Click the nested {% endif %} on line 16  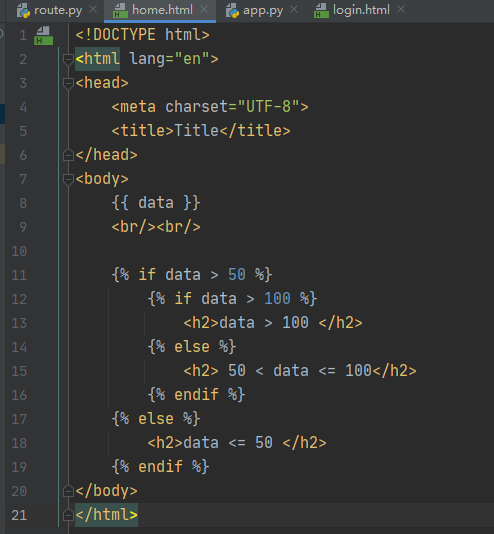[196, 395]
